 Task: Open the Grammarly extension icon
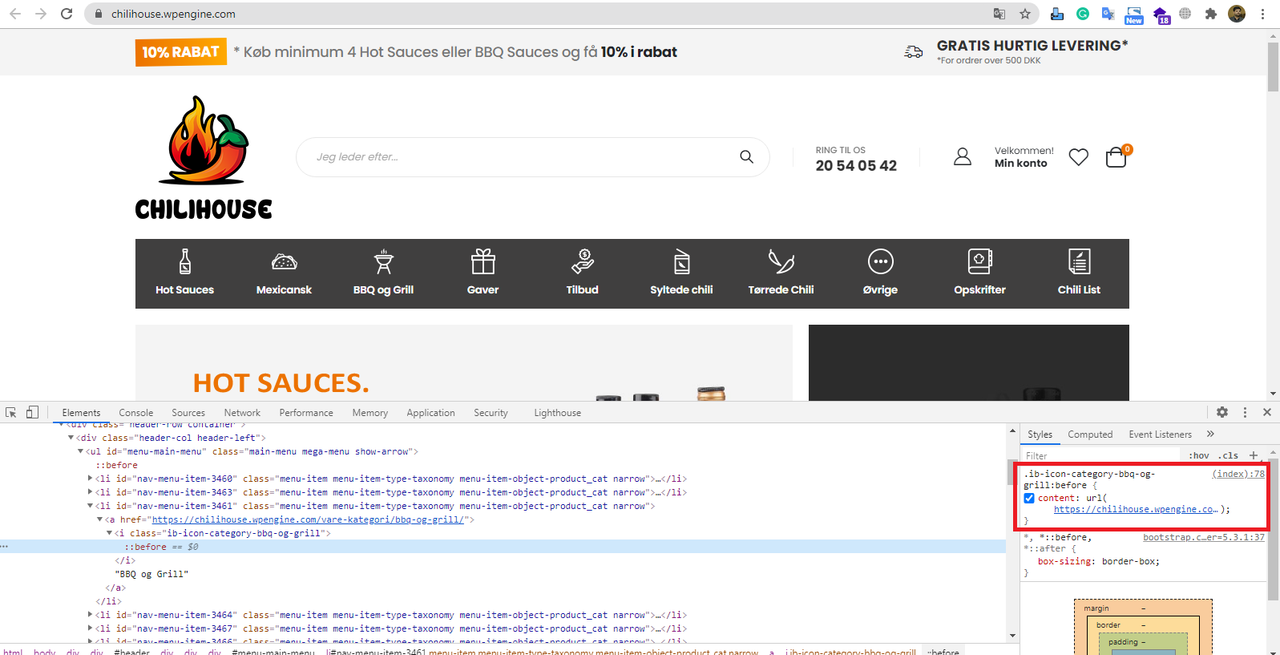[1082, 14]
